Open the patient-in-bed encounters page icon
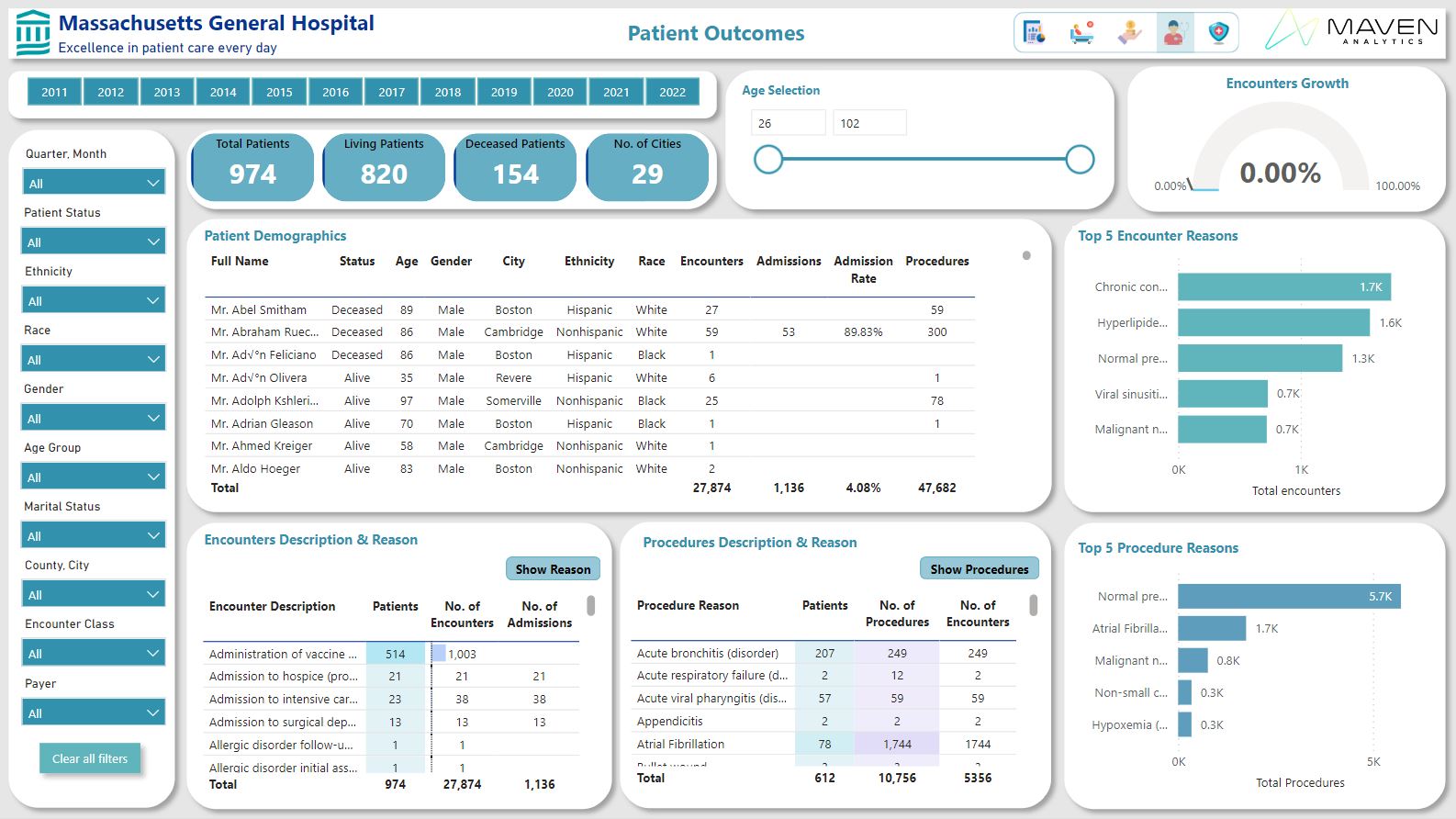Image resolution: width=1456 pixels, height=819 pixels. click(x=1082, y=33)
